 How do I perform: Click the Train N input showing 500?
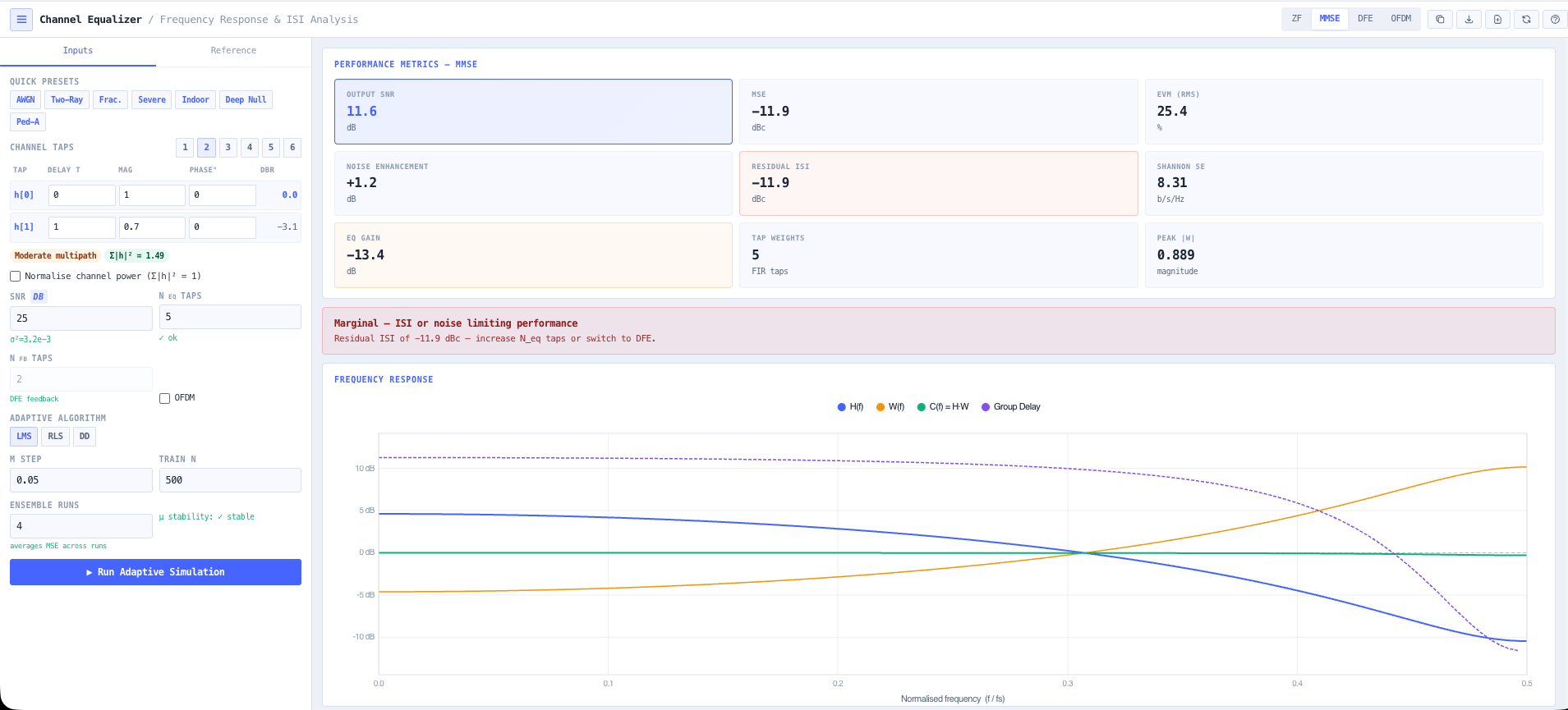230,480
